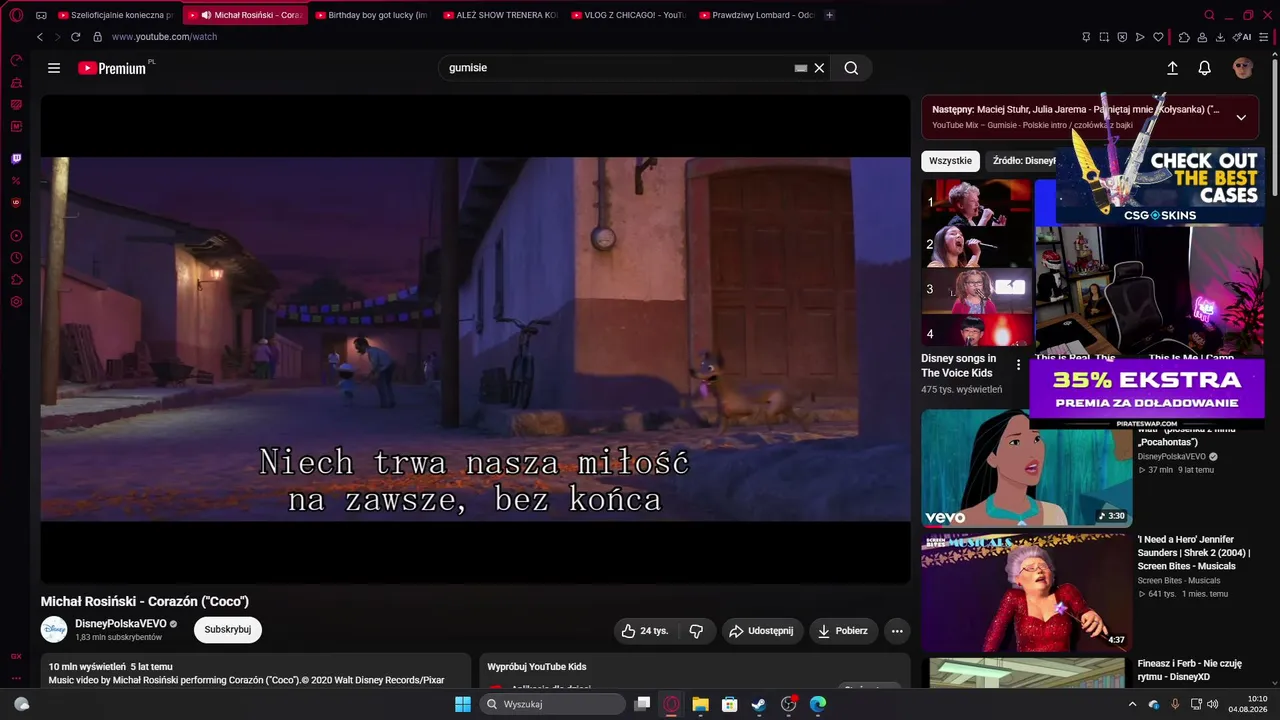This screenshot has height=720, width=1280.
Task: Click the 'Pobierz' download button
Action: coord(843,631)
